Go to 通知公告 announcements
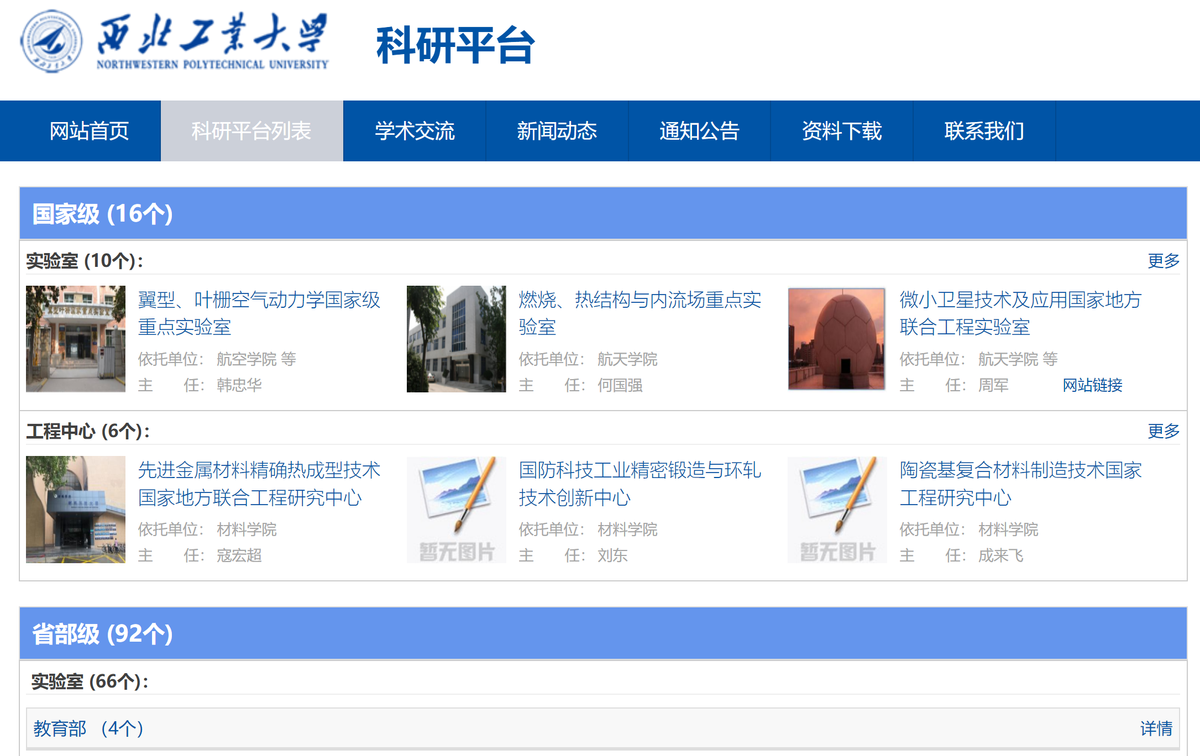Viewport: 1200px width, 756px height. [x=698, y=131]
